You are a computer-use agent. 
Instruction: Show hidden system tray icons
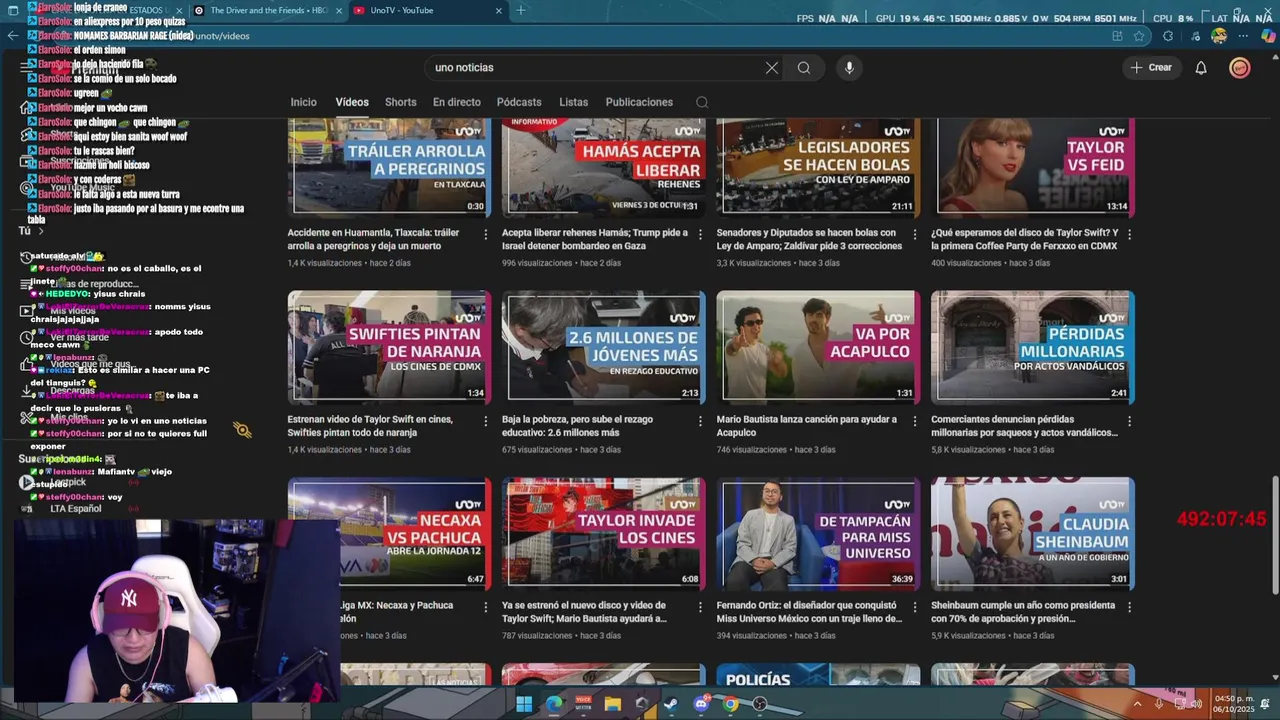1137,704
